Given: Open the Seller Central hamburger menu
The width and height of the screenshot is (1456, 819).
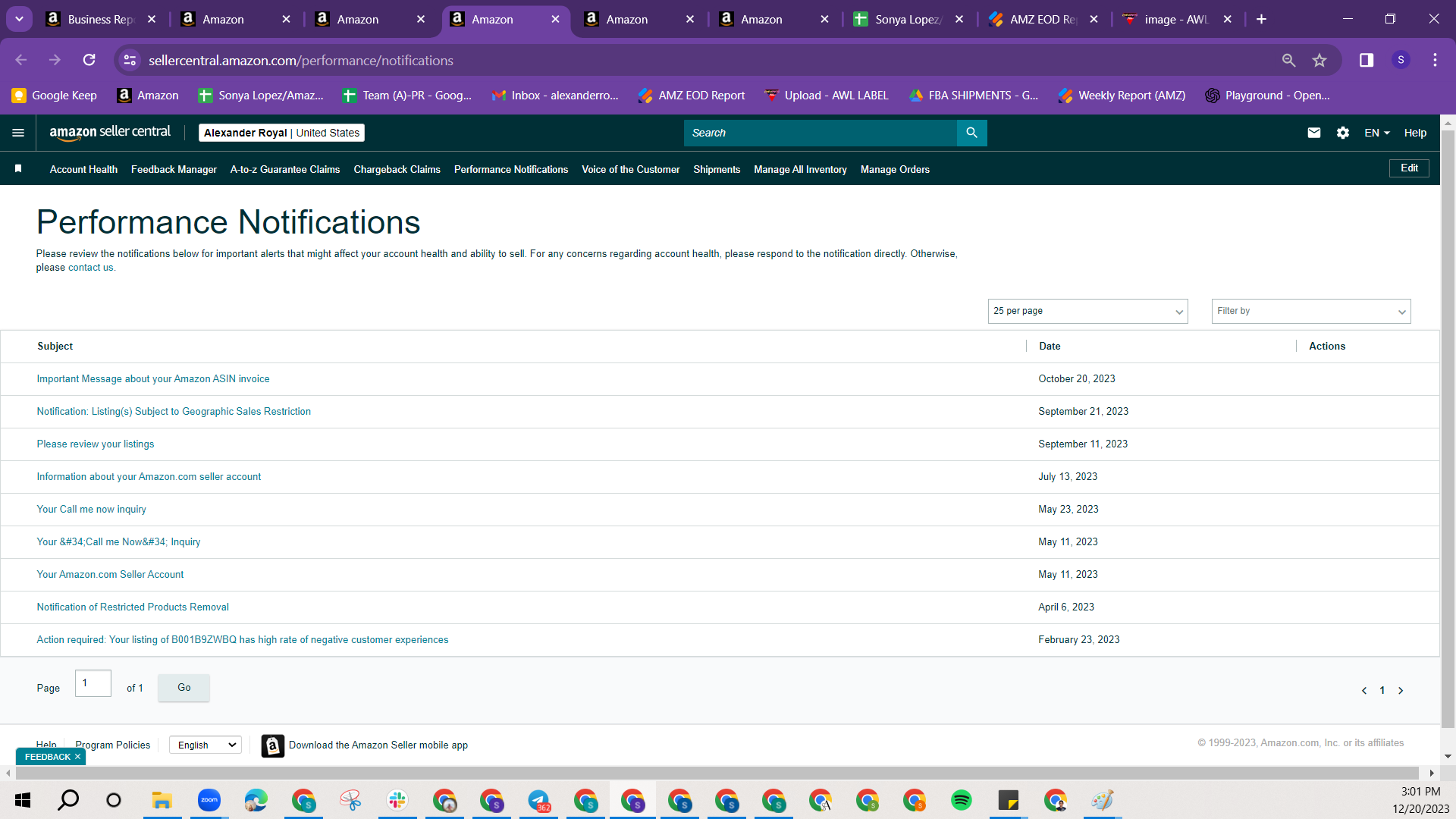Looking at the screenshot, I should pos(18,133).
